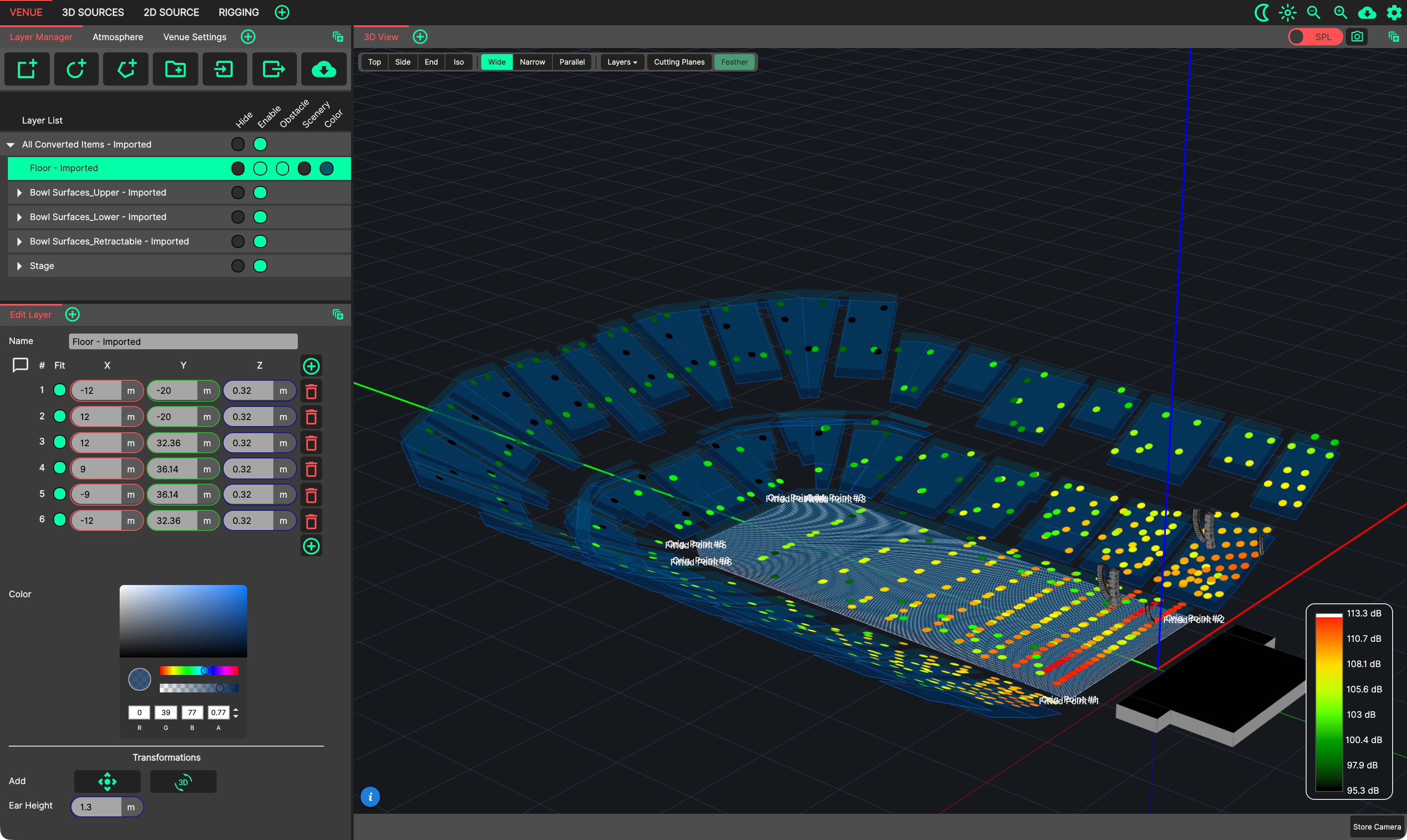1407x840 pixels.
Task: Click the comment icon beside point table header
Action: [x=21, y=366]
